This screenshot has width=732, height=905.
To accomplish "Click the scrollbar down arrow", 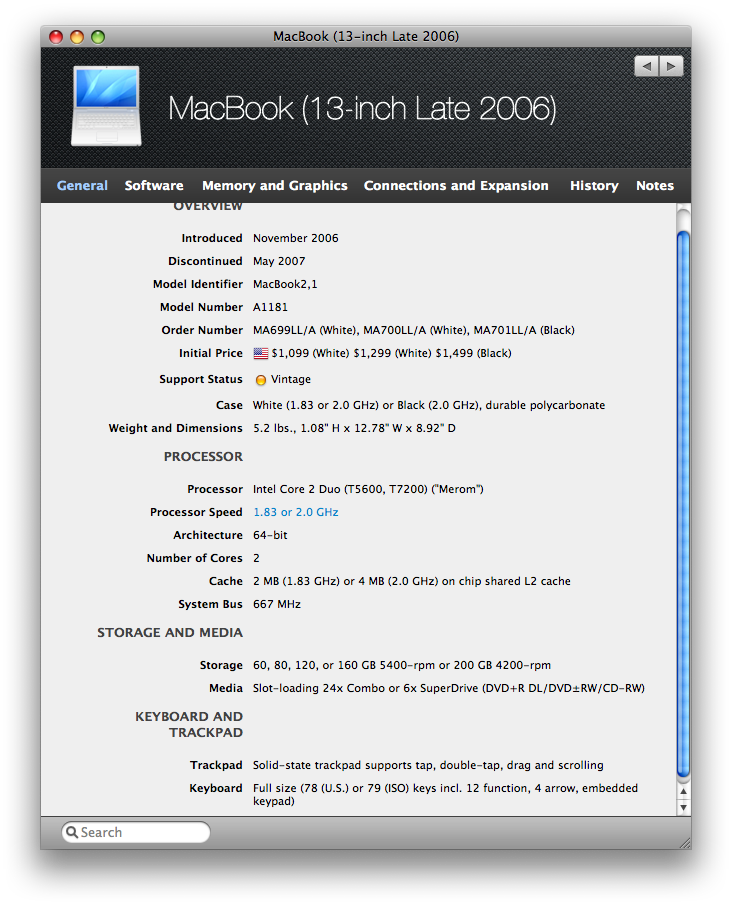I will pyautogui.click(x=684, y=807).
